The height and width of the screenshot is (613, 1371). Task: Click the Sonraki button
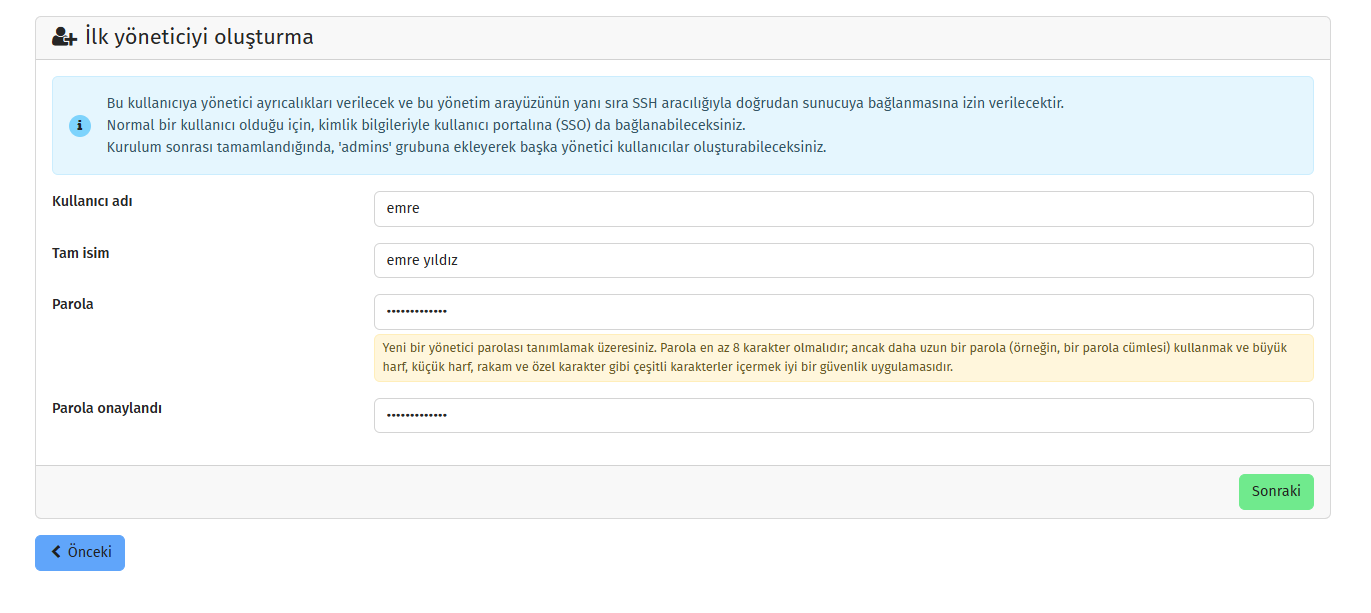pos(1276,492)
